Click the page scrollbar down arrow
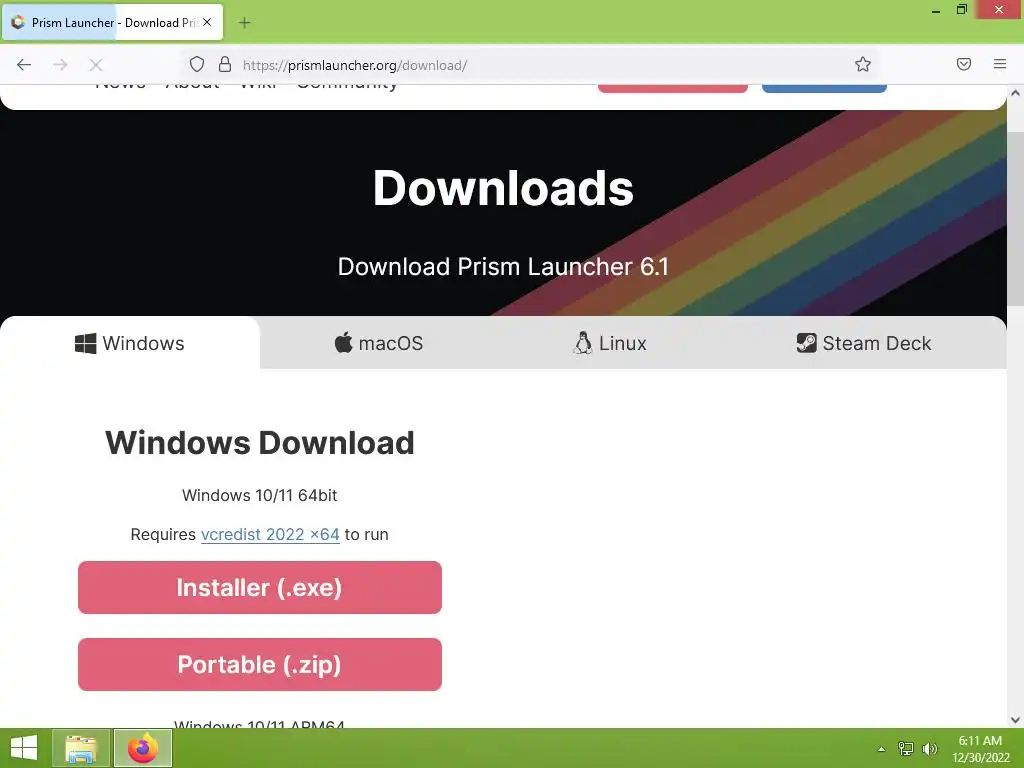The width and height of the screenshot is (1024, 768). point(1015,720)
